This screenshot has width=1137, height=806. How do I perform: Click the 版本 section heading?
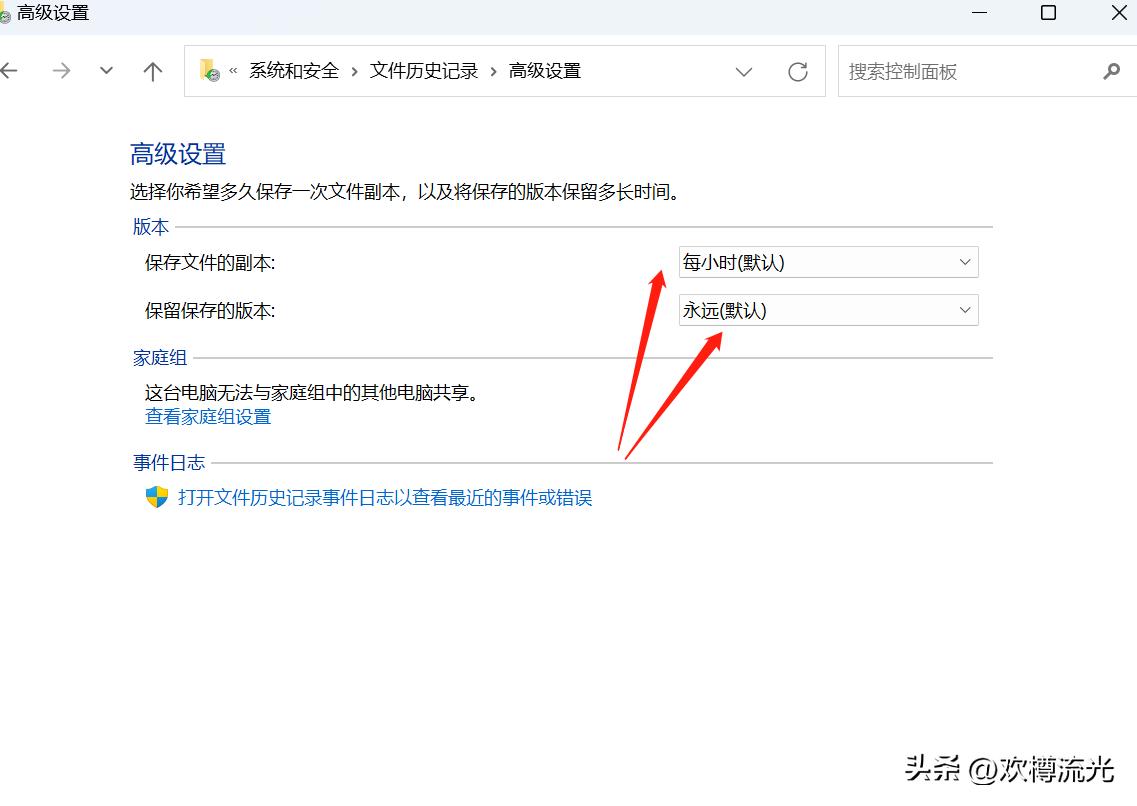[150, 227]
